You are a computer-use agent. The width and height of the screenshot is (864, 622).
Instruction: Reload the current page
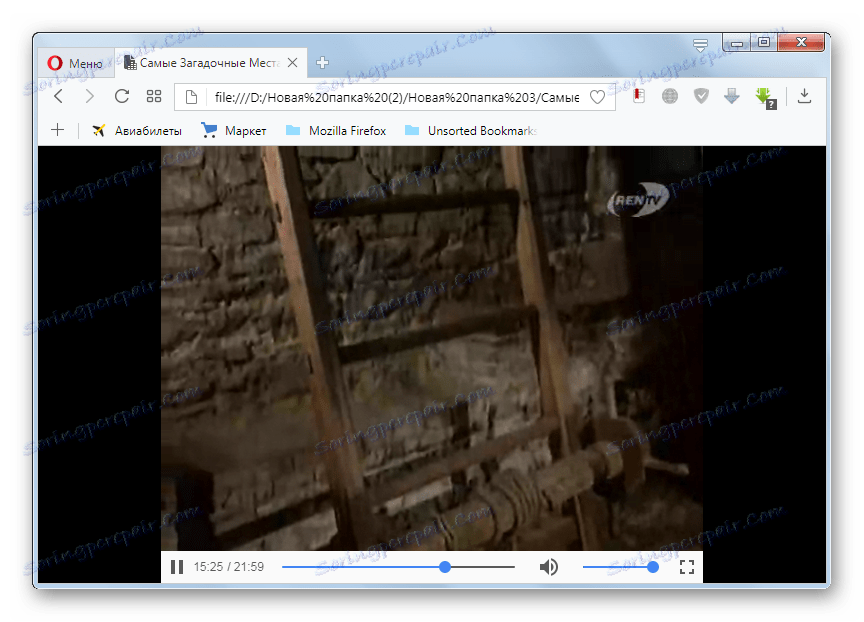(x=122, y=96)
